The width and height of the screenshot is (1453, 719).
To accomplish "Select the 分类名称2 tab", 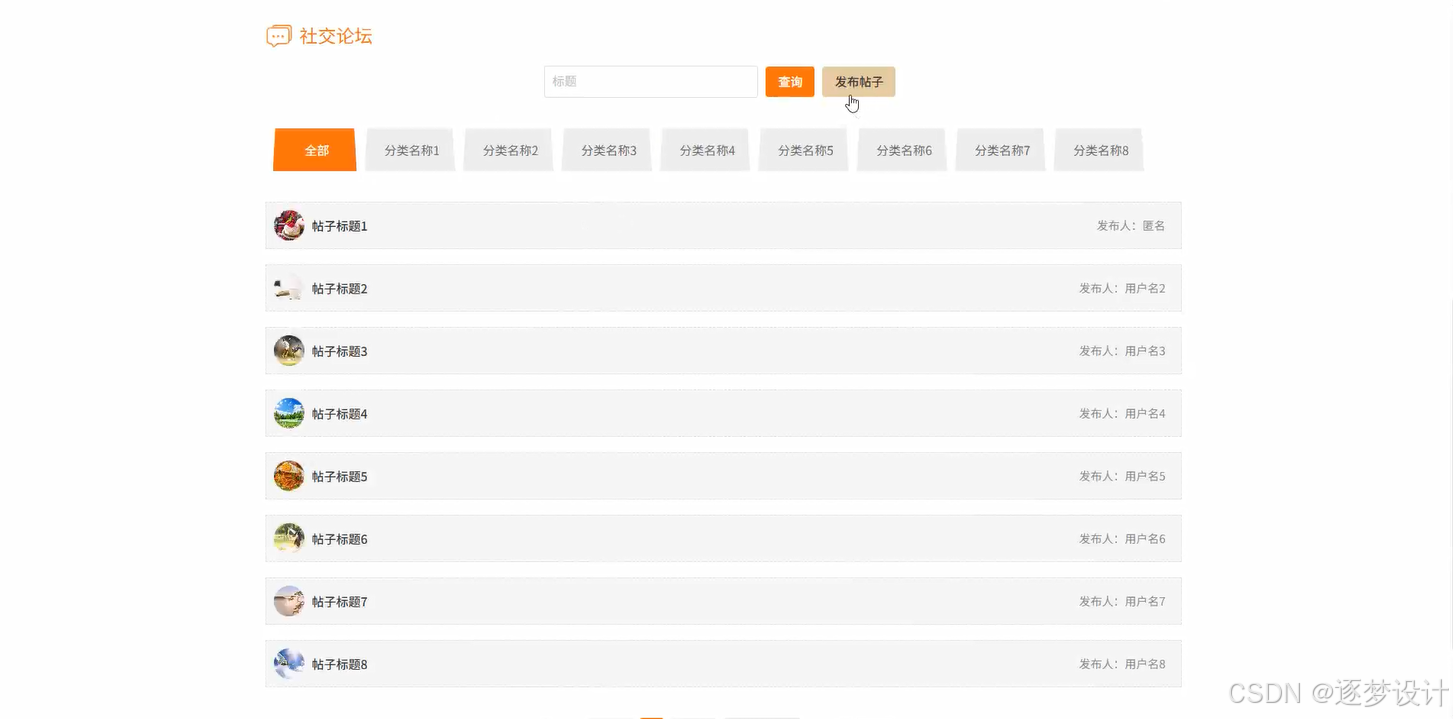I will [x=510, y=150].
